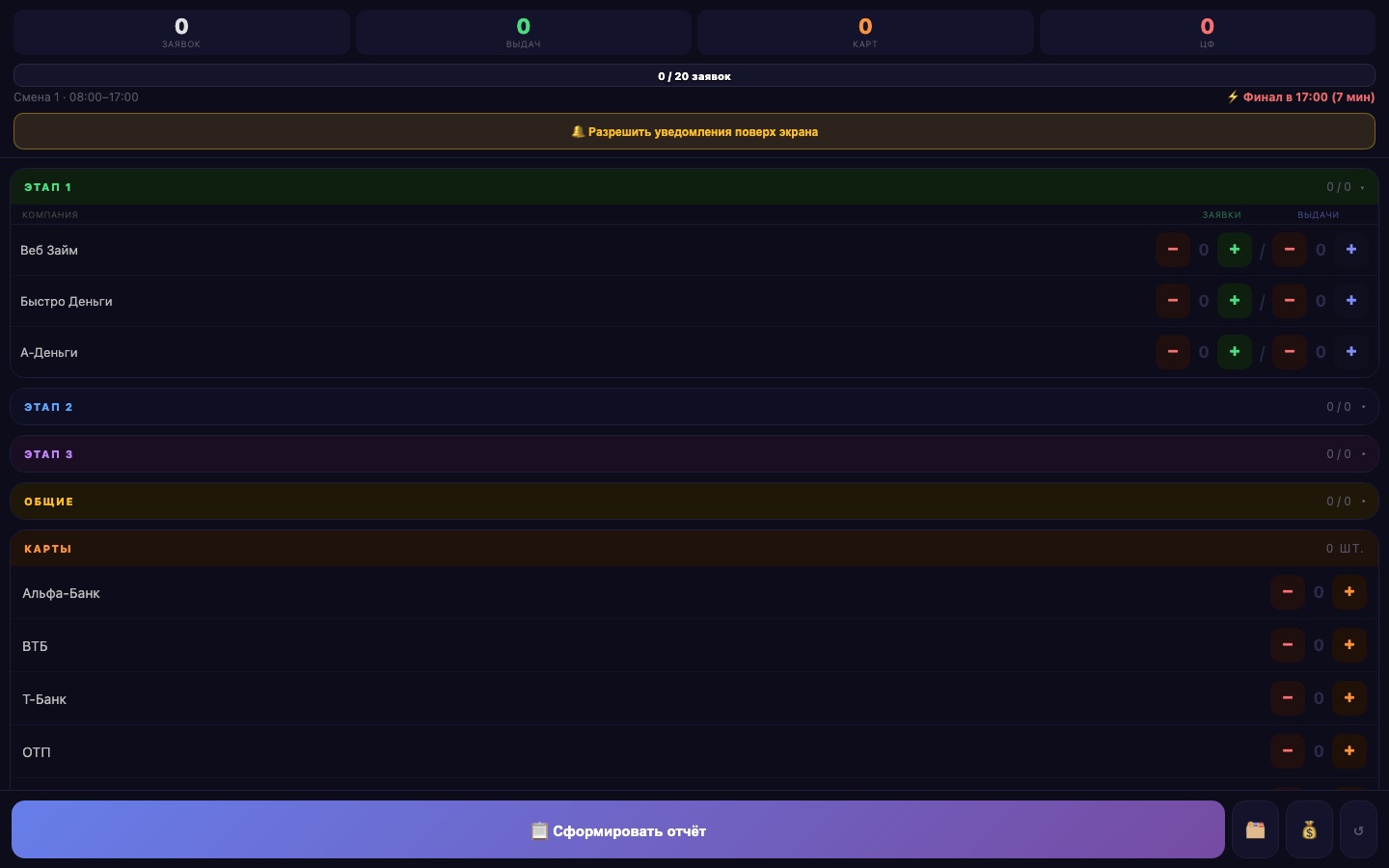Click the ВТБ row label
Screen dimensions: 1389x868
pos(35,646)
